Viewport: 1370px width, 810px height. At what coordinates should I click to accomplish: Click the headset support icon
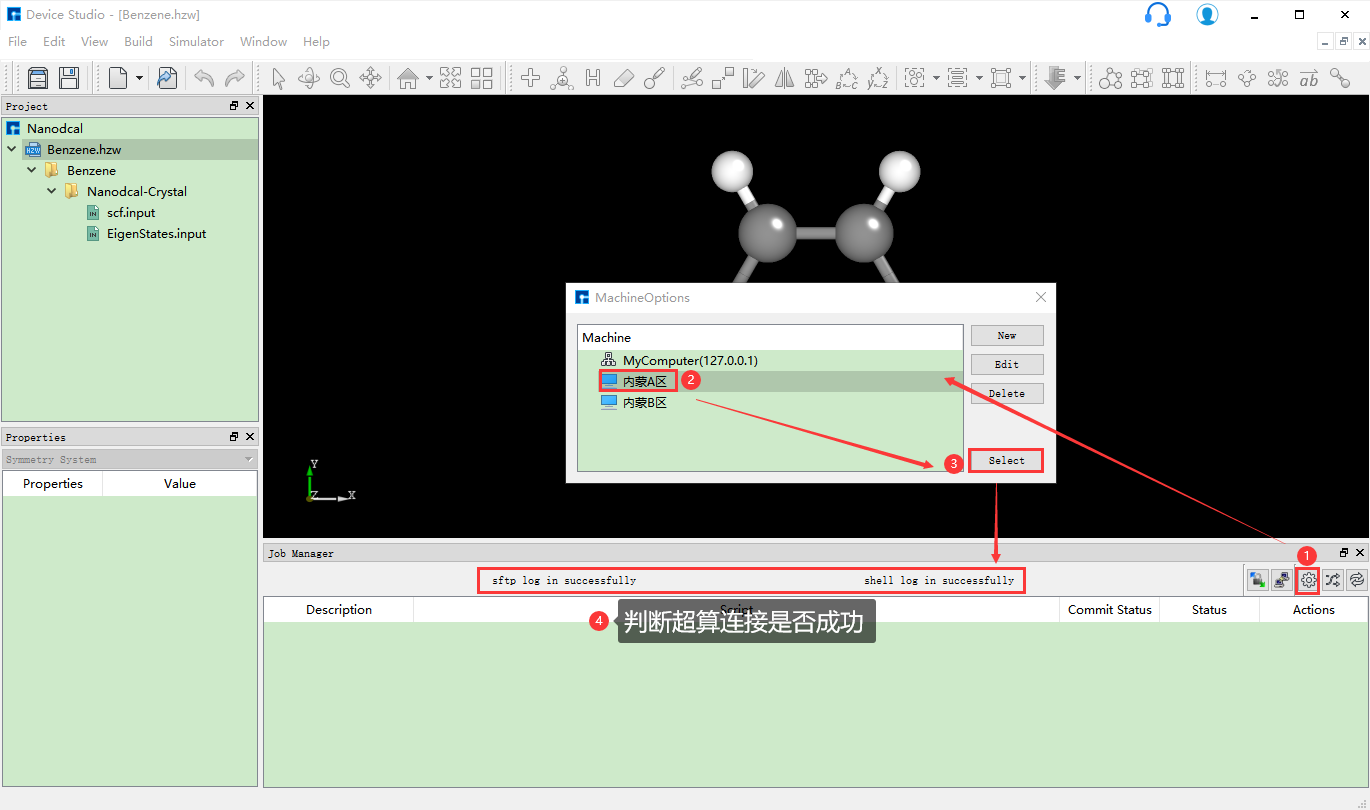tap(1157, 15)
